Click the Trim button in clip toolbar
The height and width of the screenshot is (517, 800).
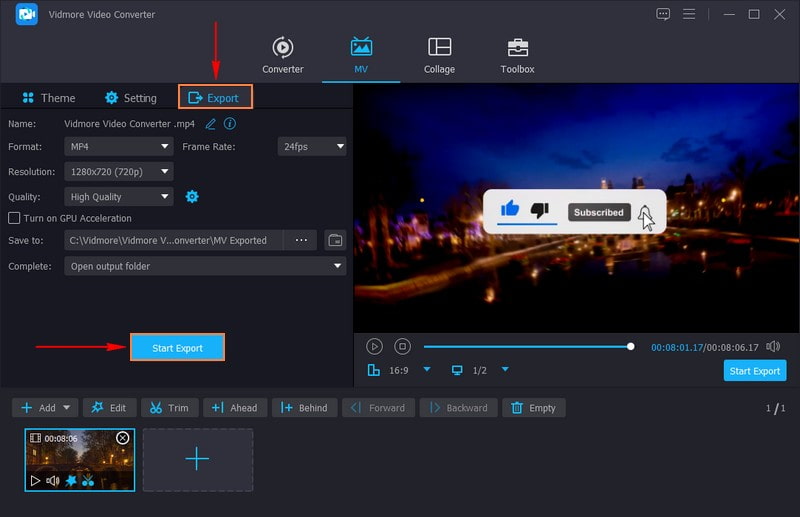169,407
